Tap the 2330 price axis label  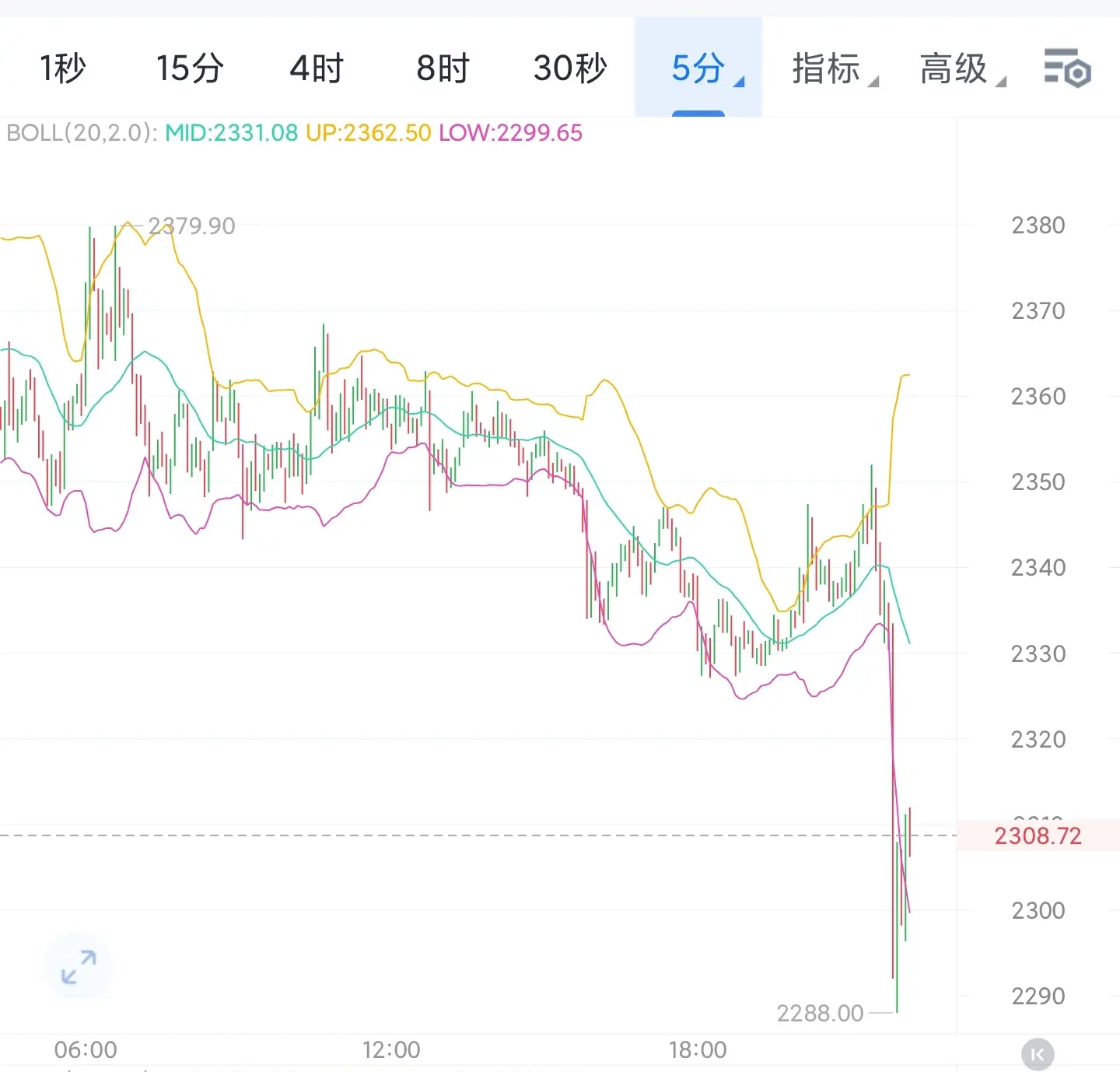pos(1038,653)
